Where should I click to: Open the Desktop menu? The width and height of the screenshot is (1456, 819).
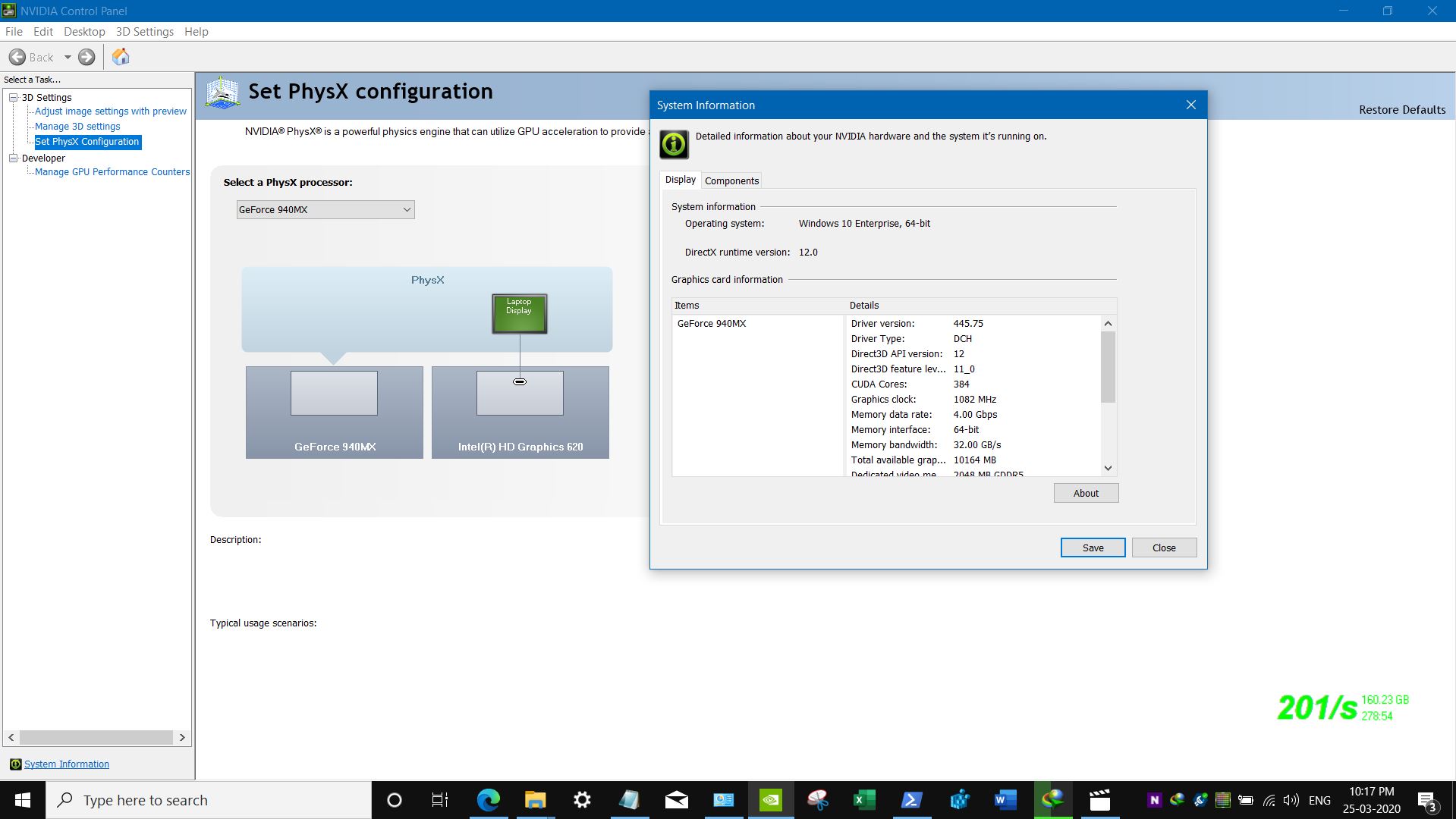84,31
